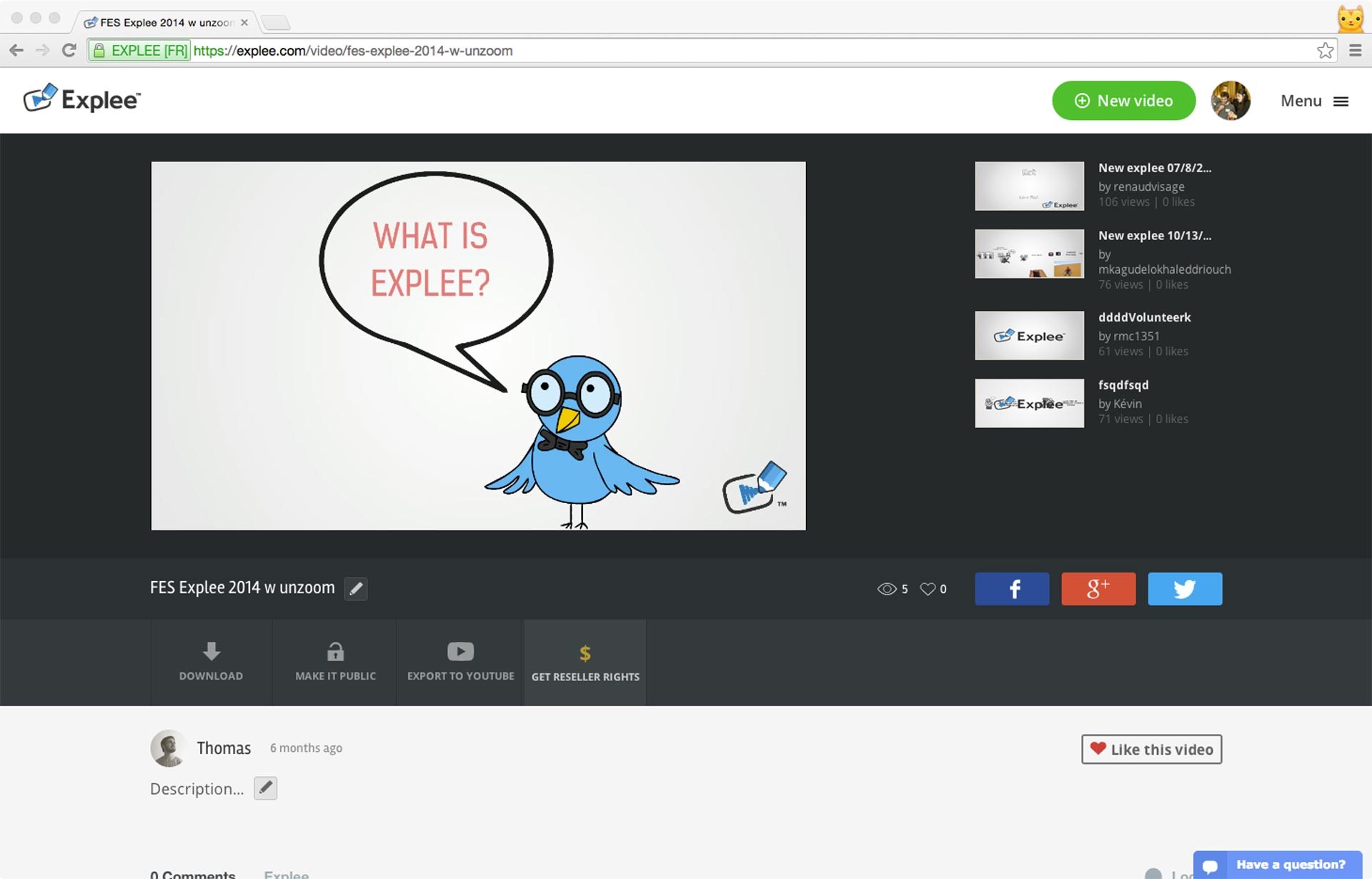Download the video
1372x879 pixels.
(211, 662)
